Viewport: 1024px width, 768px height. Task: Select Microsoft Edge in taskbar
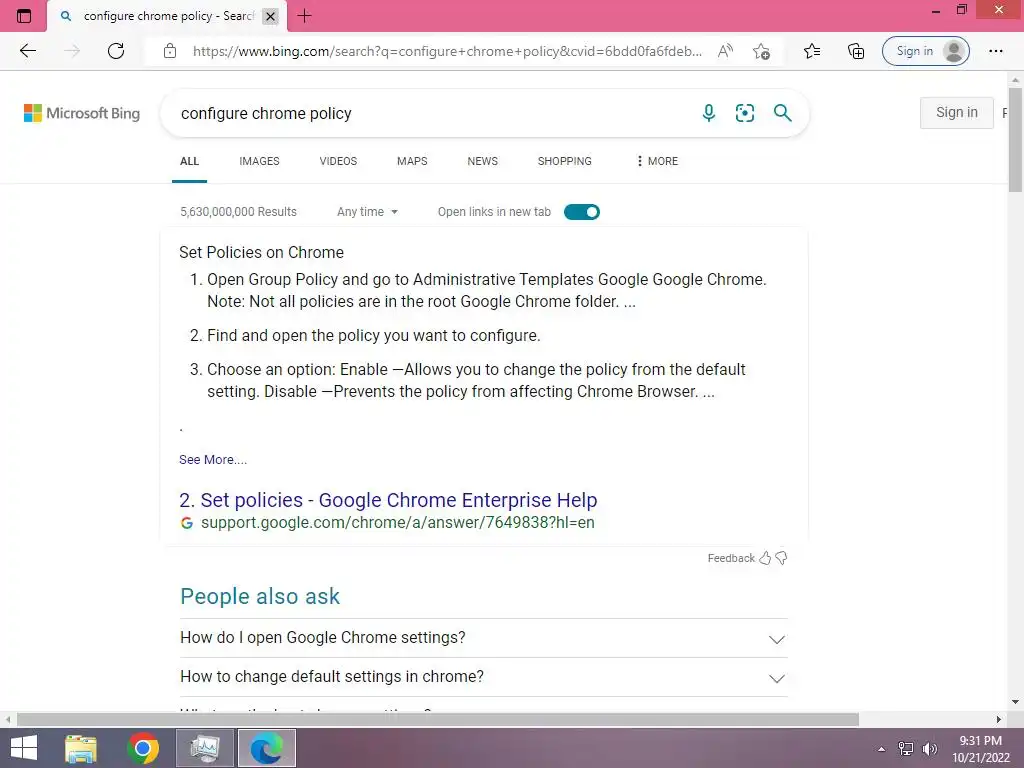[266, 748]
